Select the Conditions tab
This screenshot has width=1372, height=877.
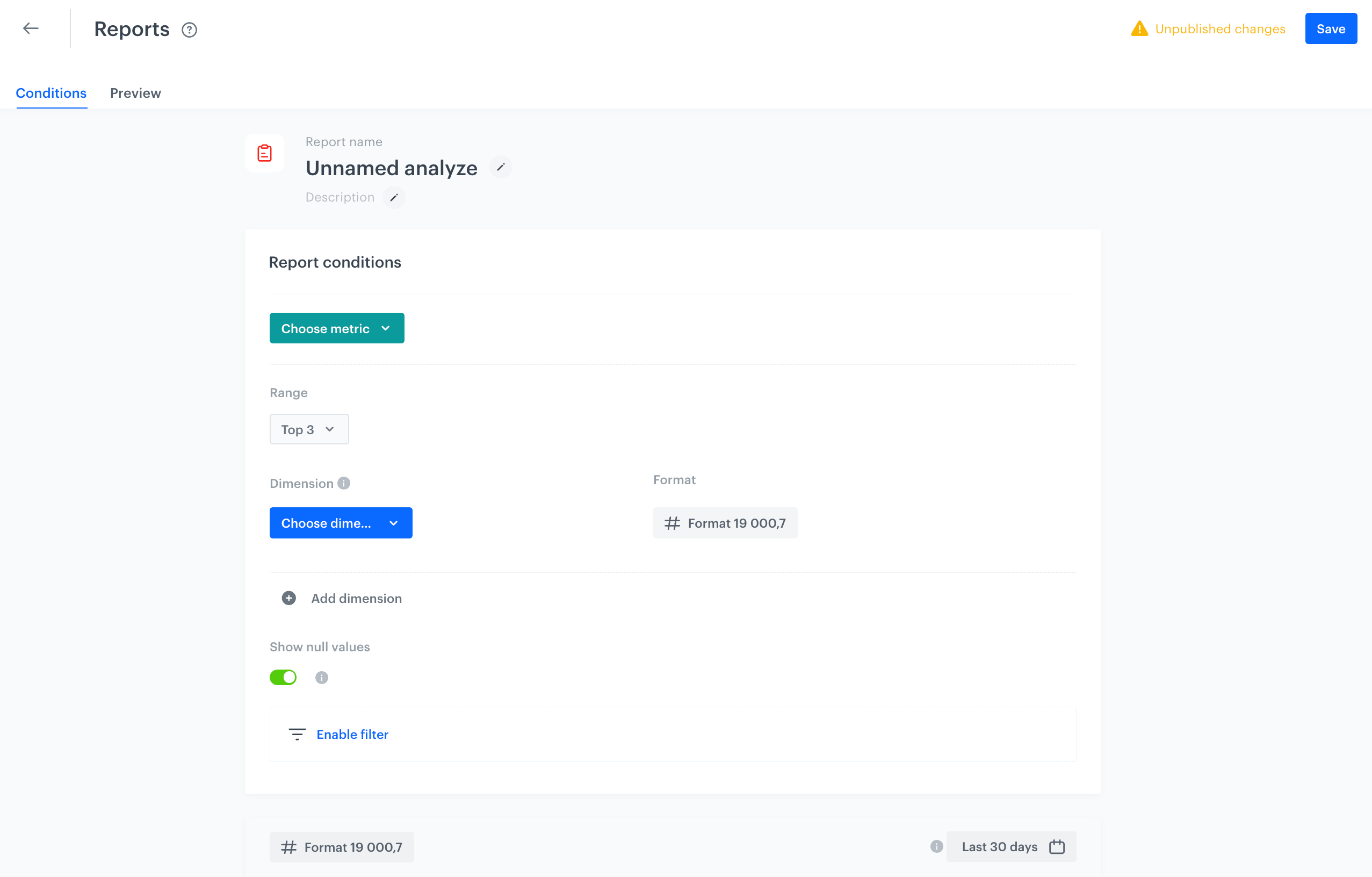click(x=51, y=93)
